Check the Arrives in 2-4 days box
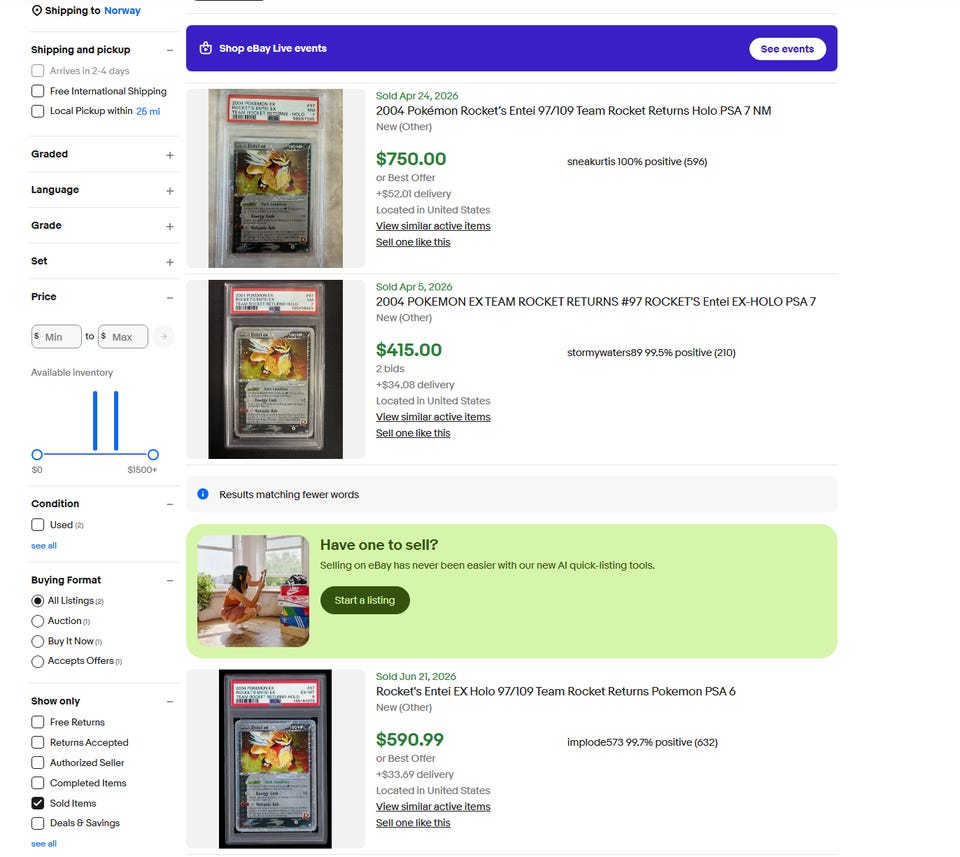Viewport: 960px width, 857px height. coord(37,70)
